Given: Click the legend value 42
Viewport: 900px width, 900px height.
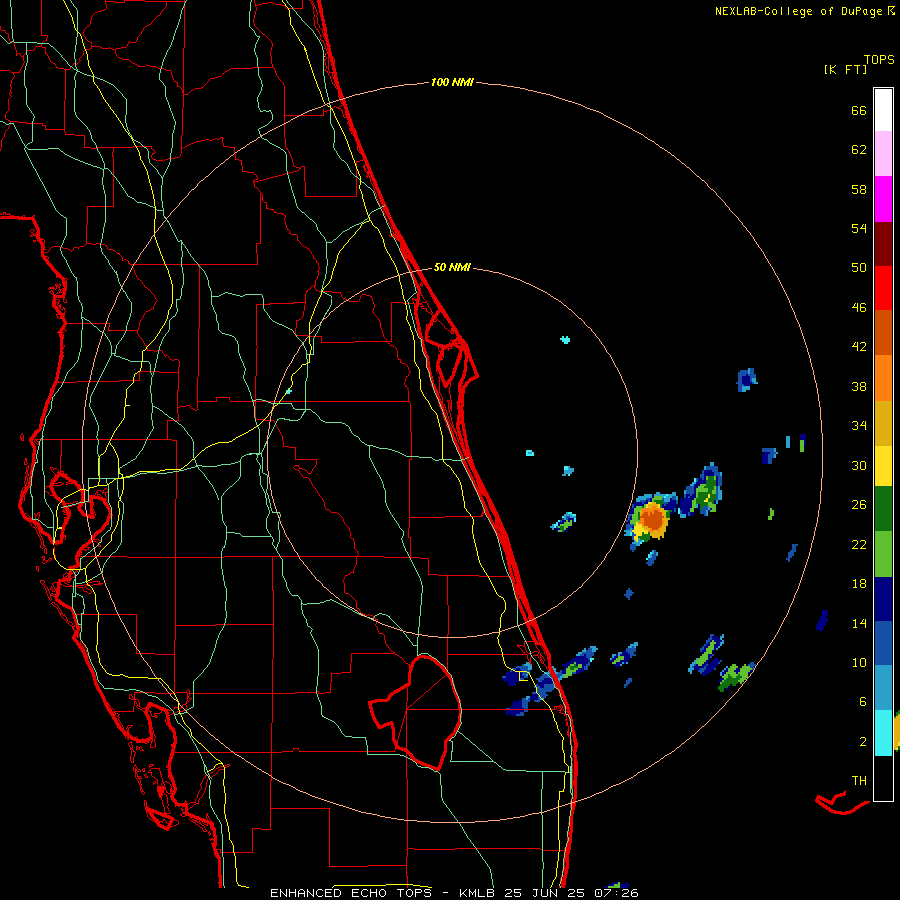Looking at the screenshot, I should 859,347.
